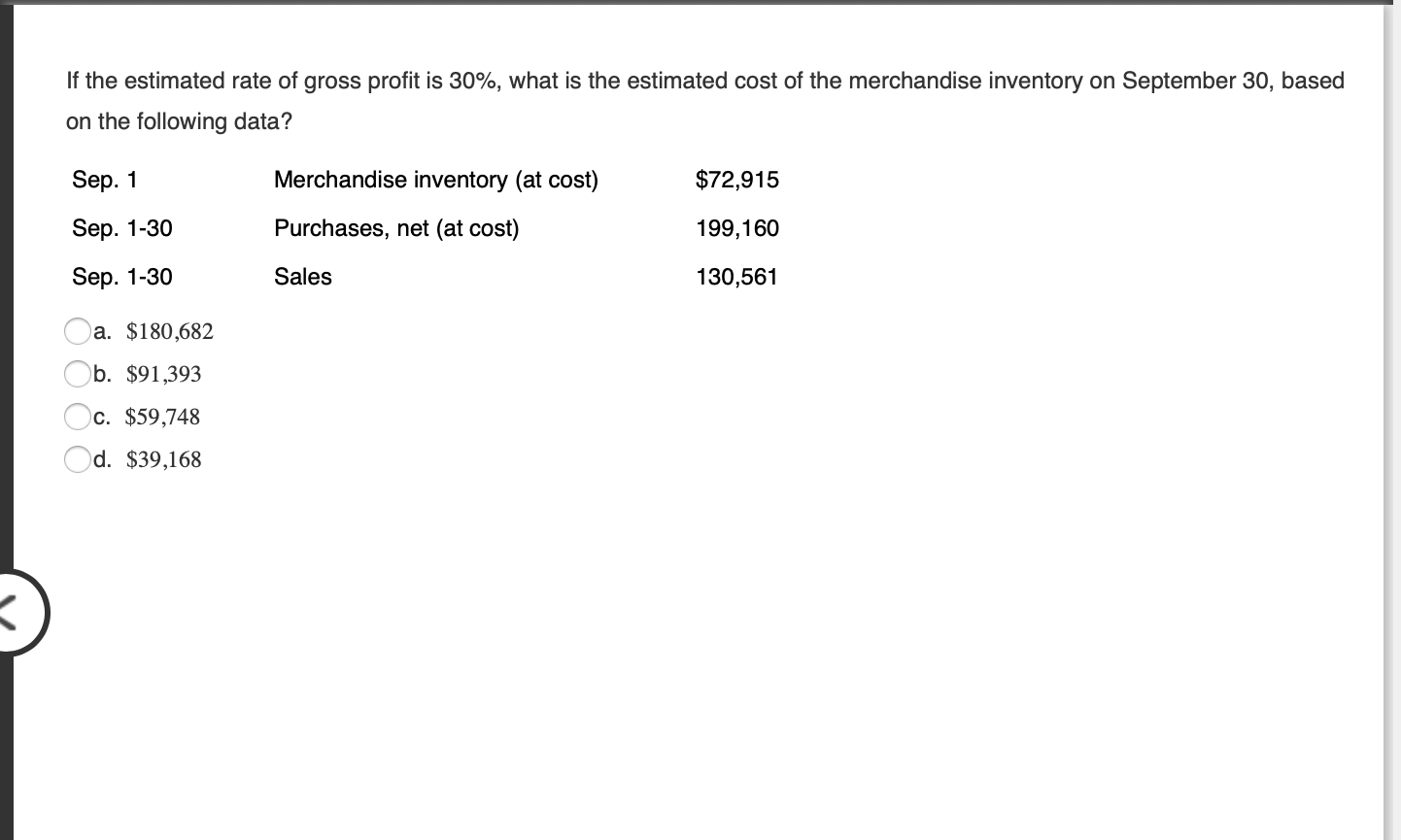Select radio button for answer a
Screen dimensions: 1401x840
pyautogui.click(x=77, y=332)
